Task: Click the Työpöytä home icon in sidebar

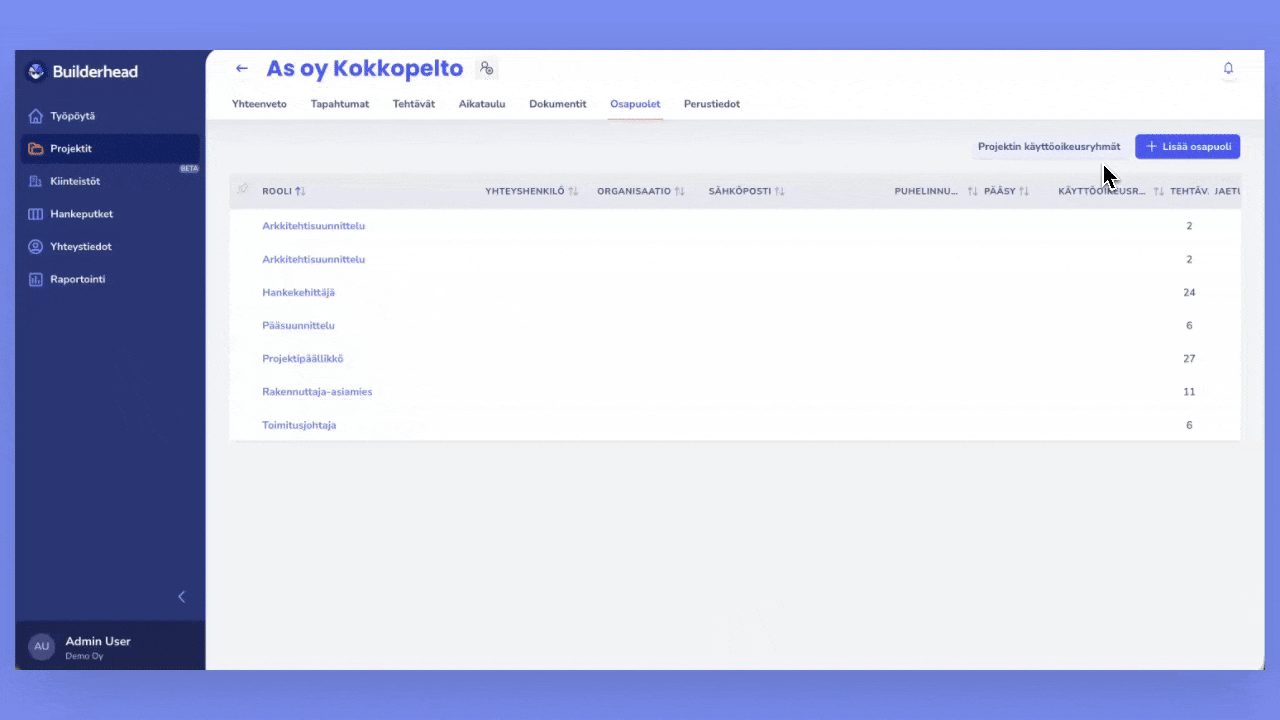Action: coord(36,116)
